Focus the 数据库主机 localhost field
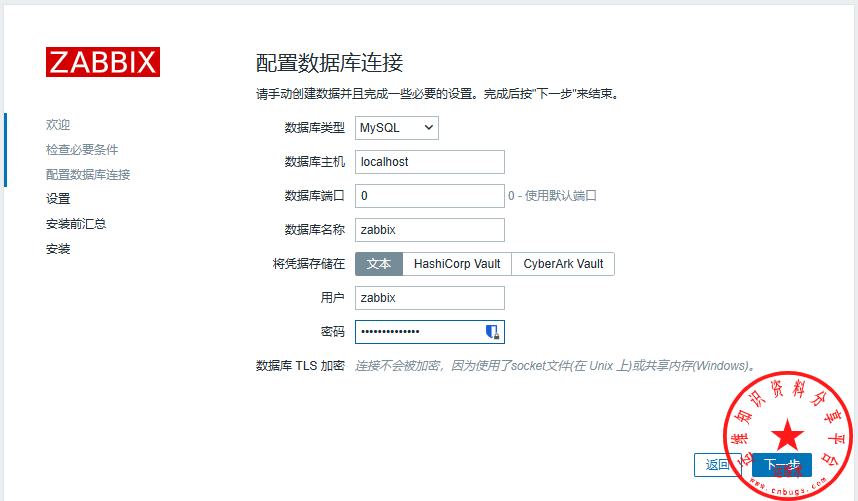Viewport: 858px width, 501px height. (429, 162)
